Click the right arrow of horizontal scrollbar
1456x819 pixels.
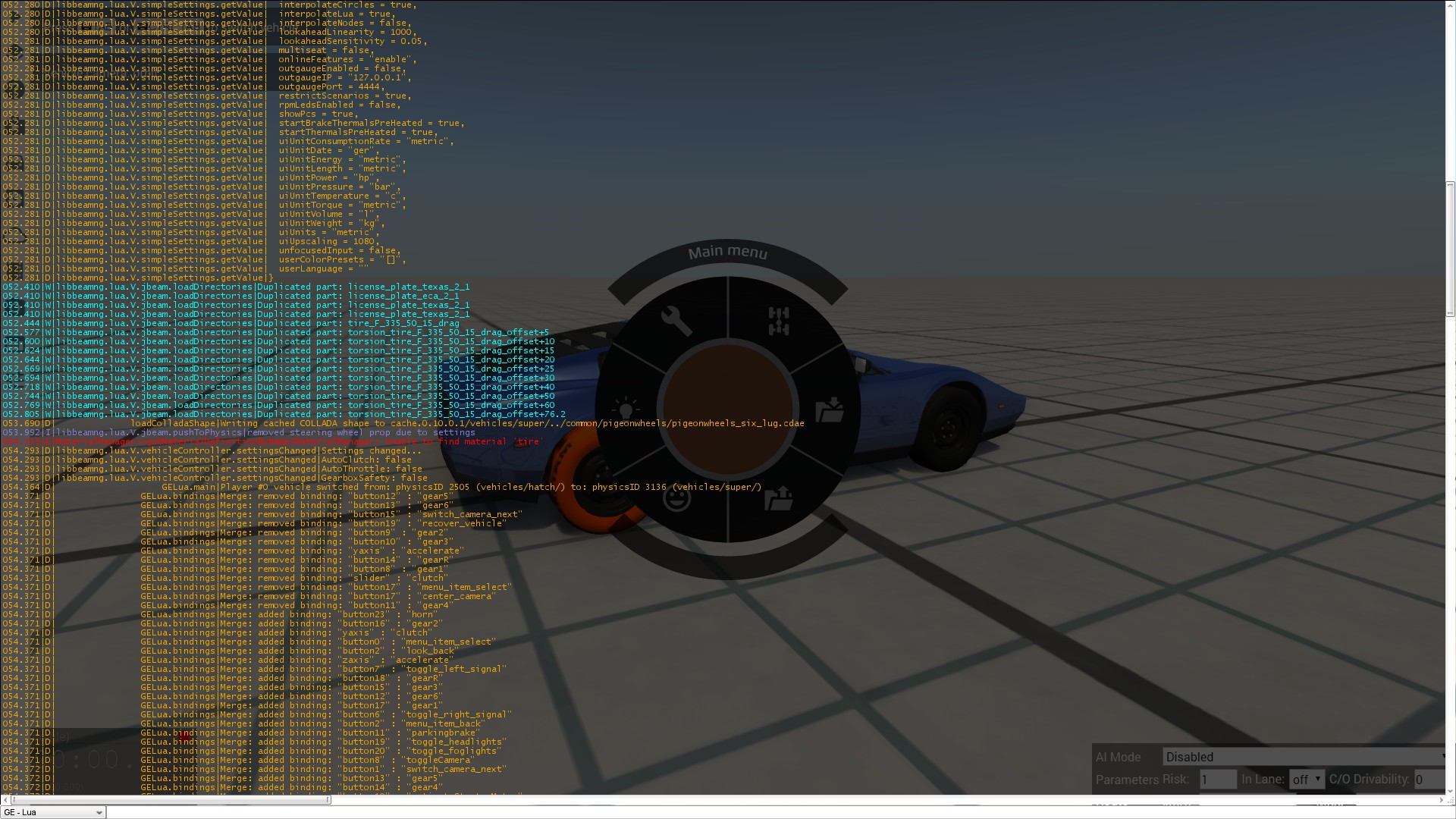[1440, 799]
